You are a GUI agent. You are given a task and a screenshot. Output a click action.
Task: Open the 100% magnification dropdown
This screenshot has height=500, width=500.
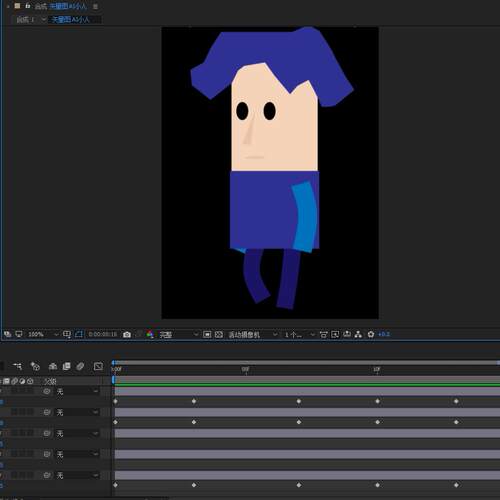pyautogui.click(x=43, y=334)
